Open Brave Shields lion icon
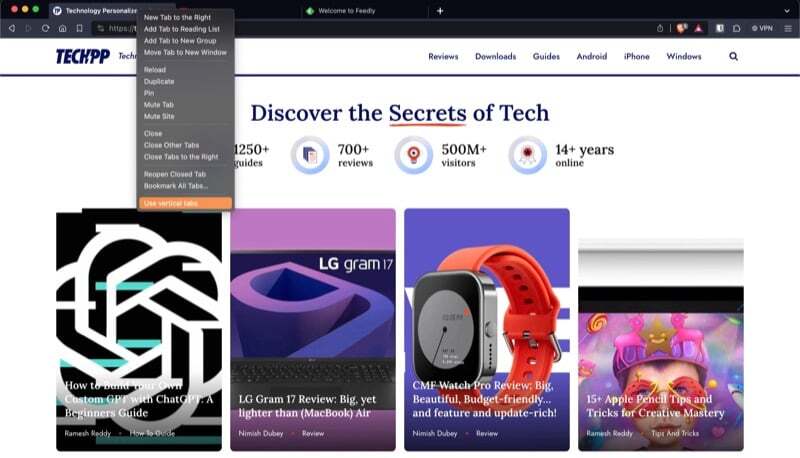This screenshot has width=800, height=458. [681, 29]
